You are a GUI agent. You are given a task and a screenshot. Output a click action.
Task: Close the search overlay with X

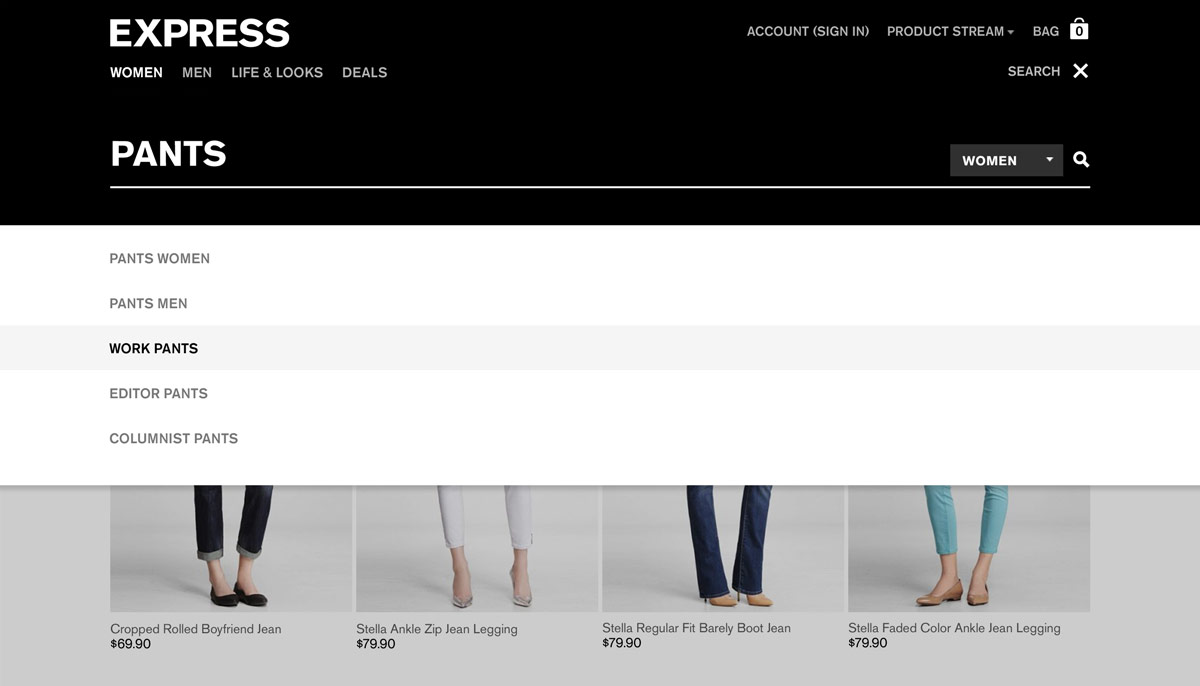tap(1080, 71)
